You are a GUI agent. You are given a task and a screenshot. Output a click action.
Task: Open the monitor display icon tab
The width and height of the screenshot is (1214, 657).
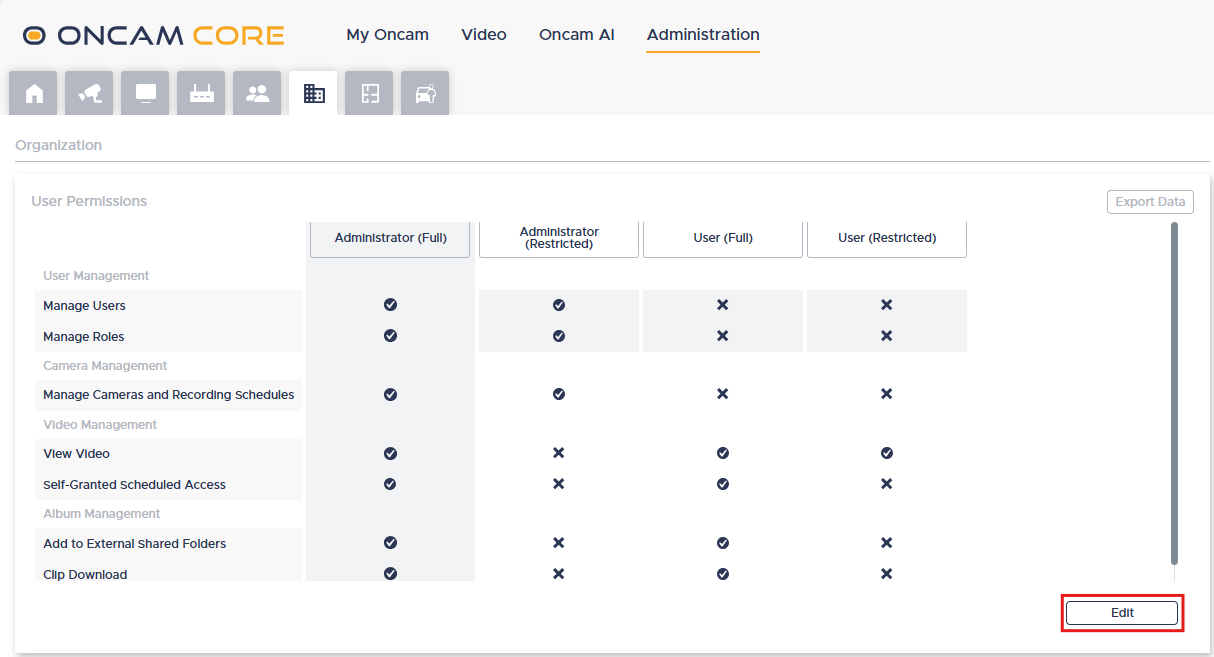point(146,93)
